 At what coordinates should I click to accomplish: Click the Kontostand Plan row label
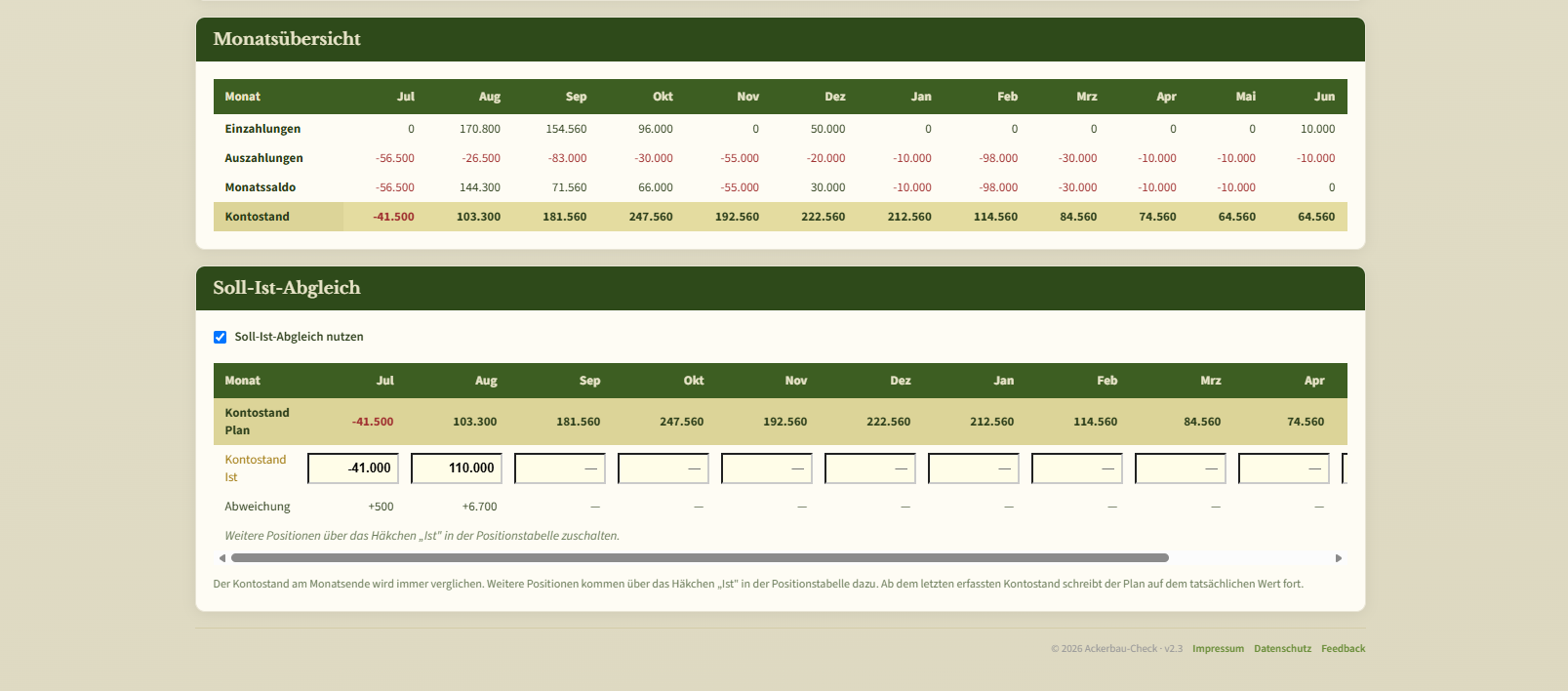(x=257, y=422)
